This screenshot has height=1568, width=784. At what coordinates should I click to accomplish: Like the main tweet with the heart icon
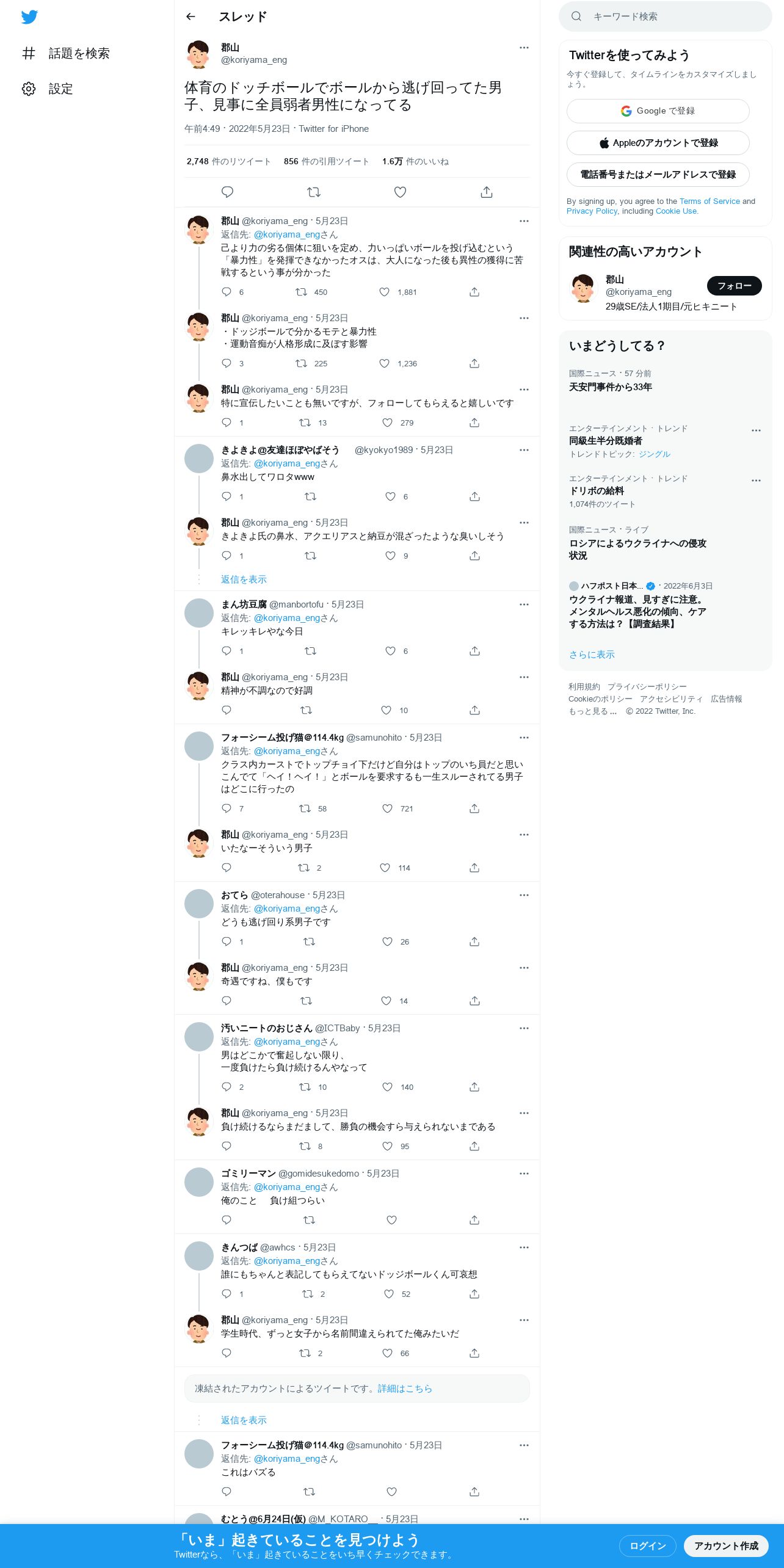tap(400, 192)
